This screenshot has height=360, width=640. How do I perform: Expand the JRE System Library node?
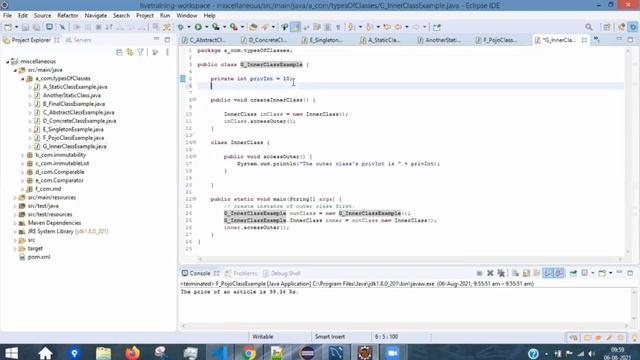click(15, 232)
